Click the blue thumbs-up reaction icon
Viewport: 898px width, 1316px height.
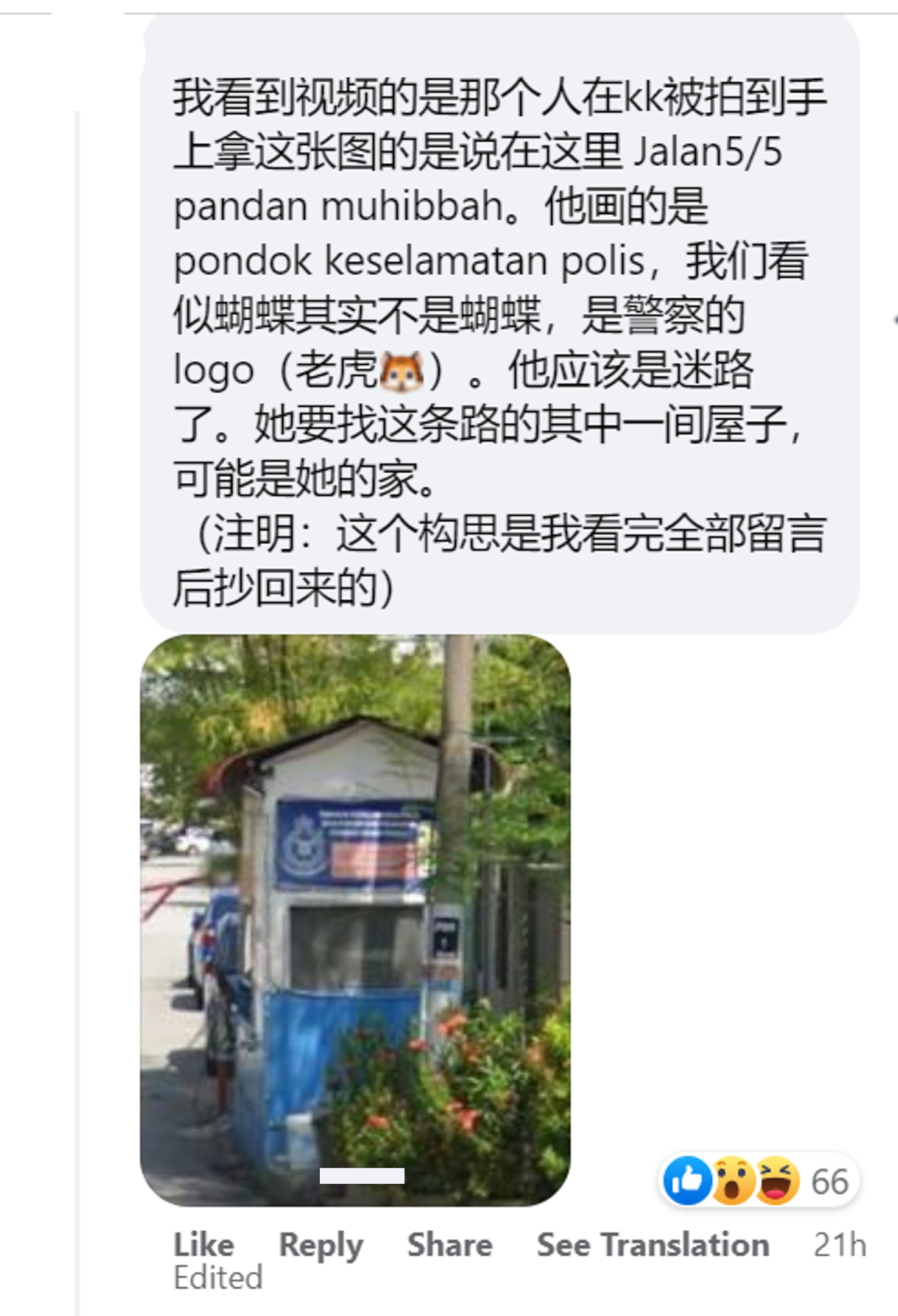click(687, 1181)
